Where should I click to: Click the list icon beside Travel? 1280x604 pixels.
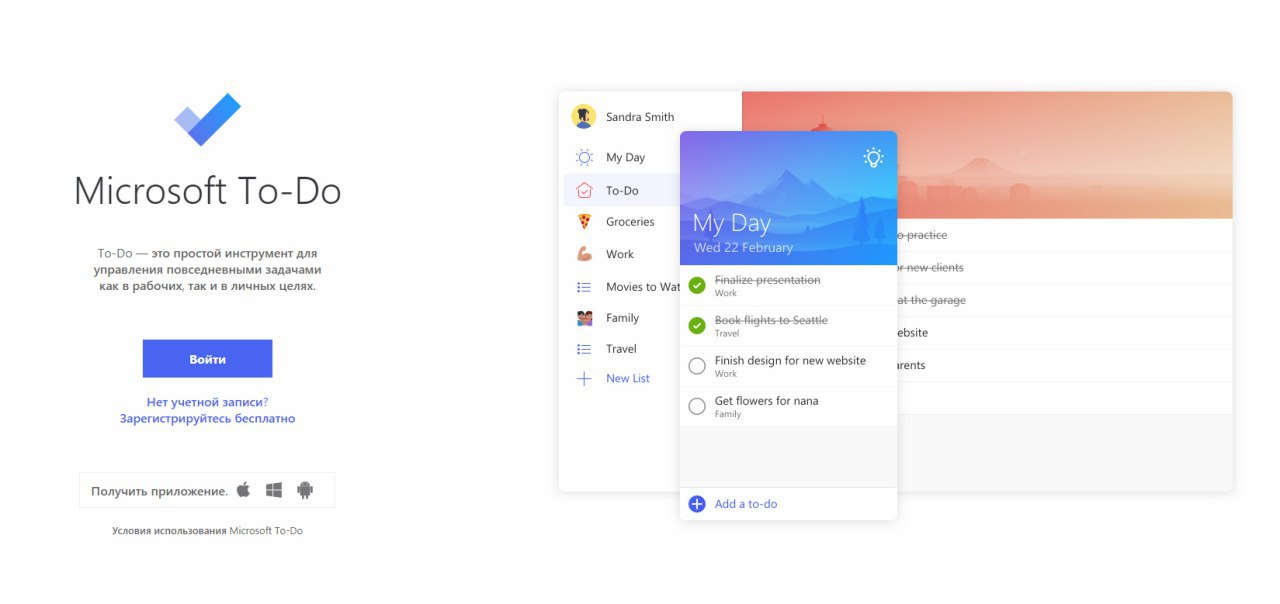coord(584,349)
